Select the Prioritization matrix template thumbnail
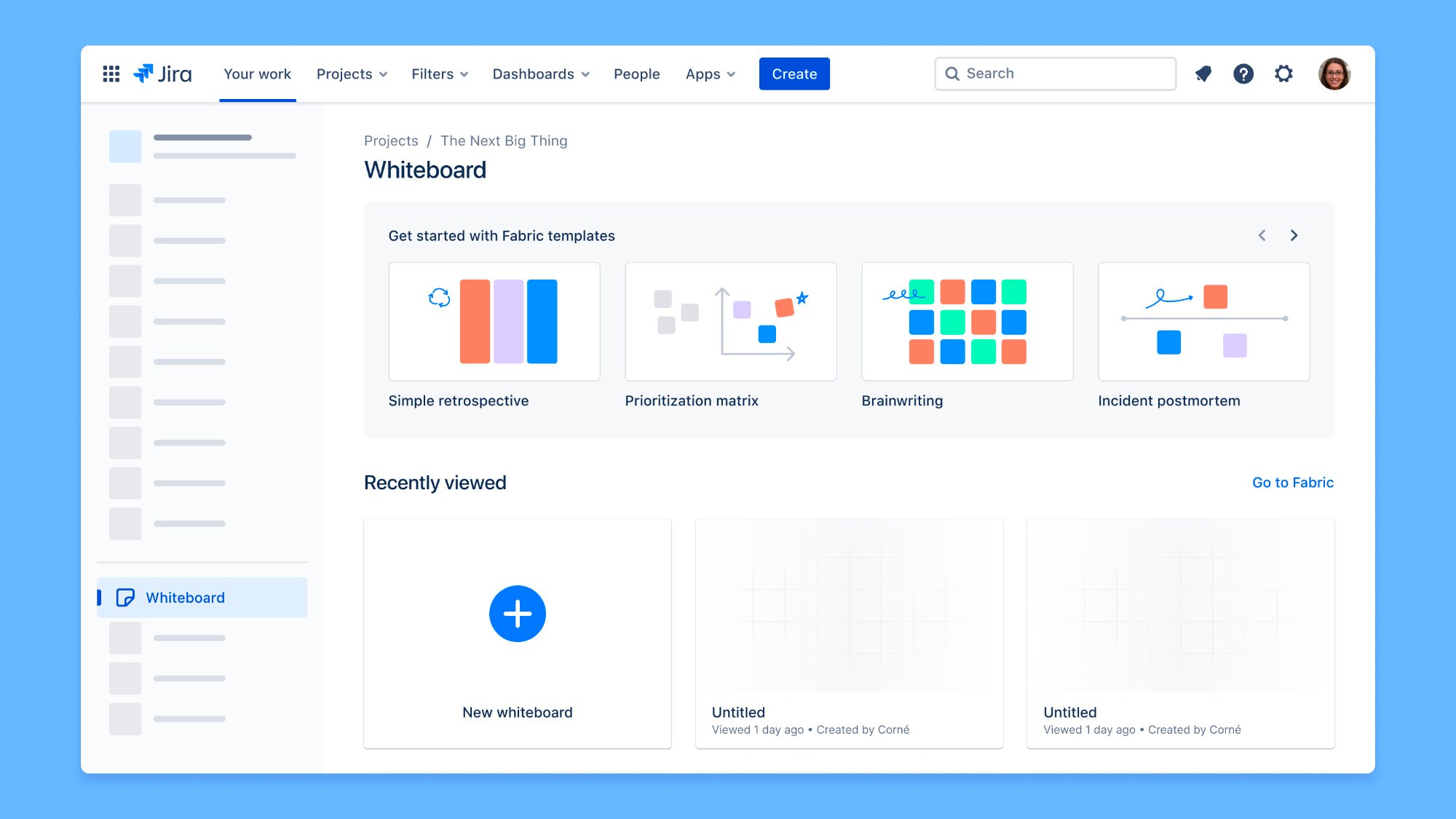Image resolution: width=1456 pixels, height=819 pixels. (731, 321)
